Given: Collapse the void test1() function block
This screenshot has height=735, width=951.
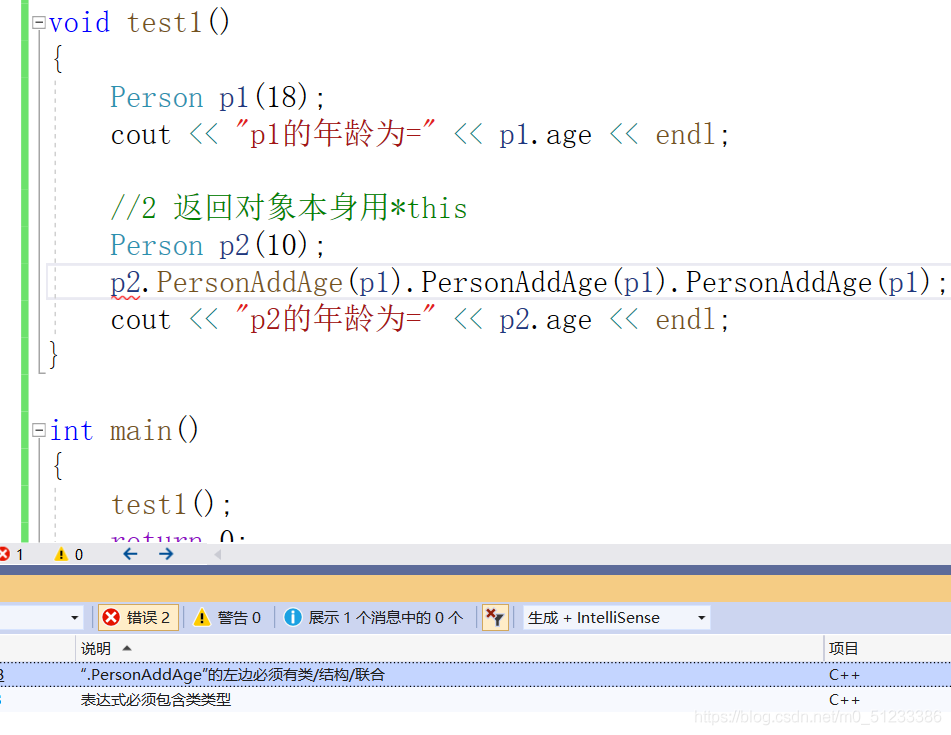Looking at the screenshot, I should pyautogui.click(x=38, y=23).
